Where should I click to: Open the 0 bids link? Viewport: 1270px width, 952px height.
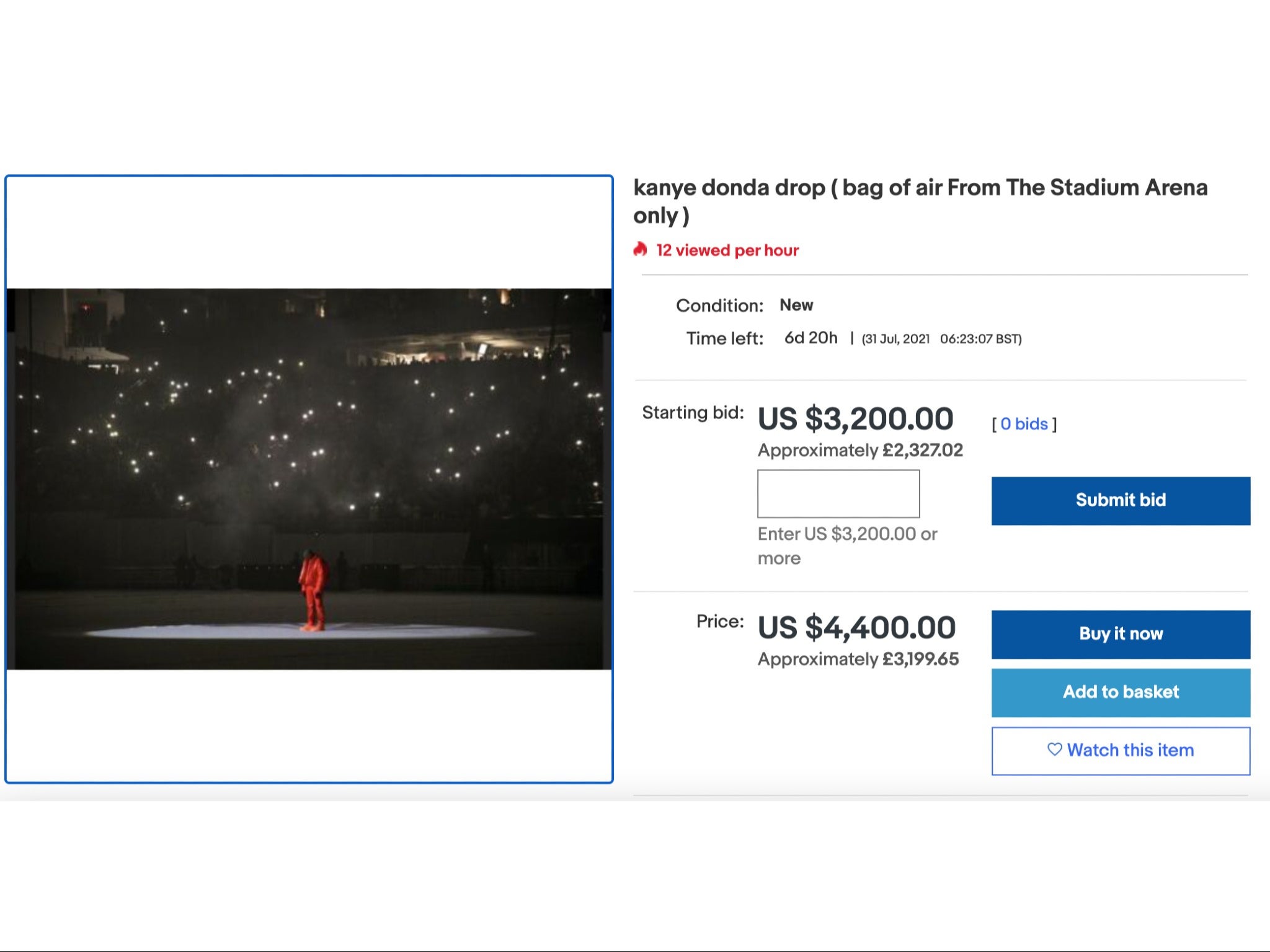click(1024, 424)
